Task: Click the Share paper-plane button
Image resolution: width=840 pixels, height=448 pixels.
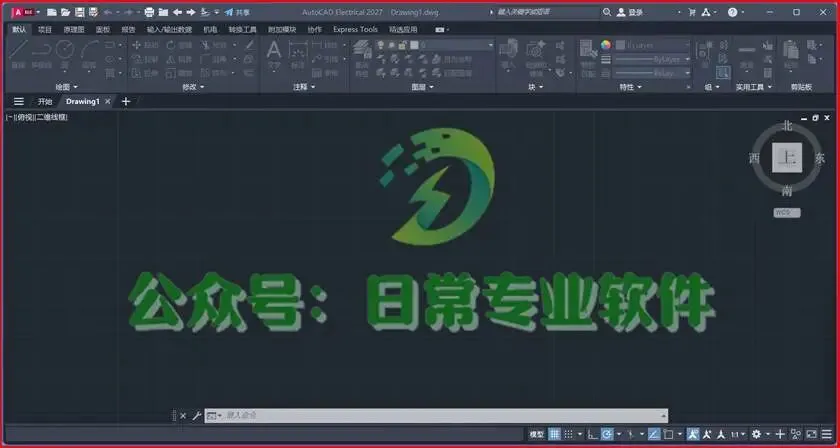Action: [x=236, y=12]
